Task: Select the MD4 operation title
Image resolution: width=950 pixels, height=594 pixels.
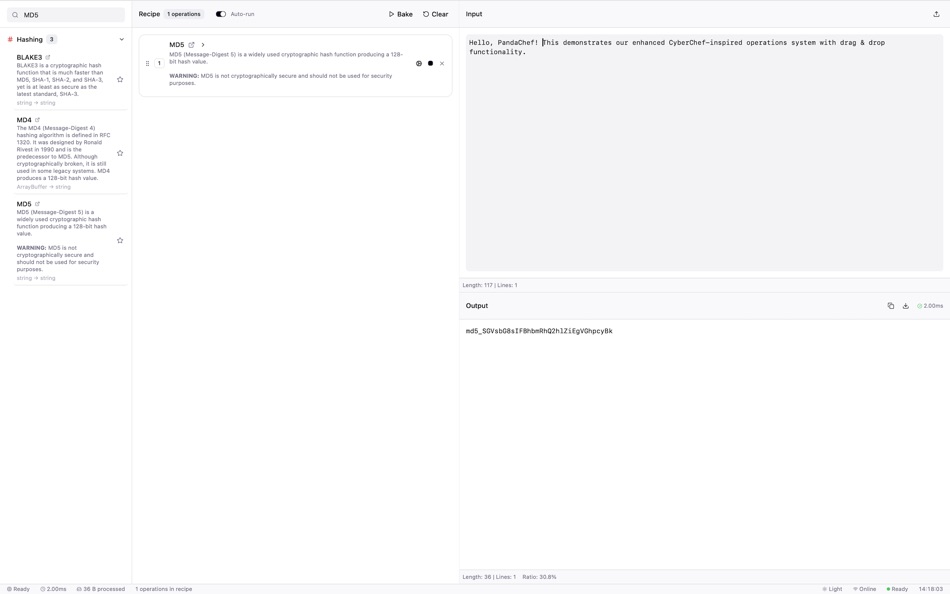Action: tap(24, 120)
